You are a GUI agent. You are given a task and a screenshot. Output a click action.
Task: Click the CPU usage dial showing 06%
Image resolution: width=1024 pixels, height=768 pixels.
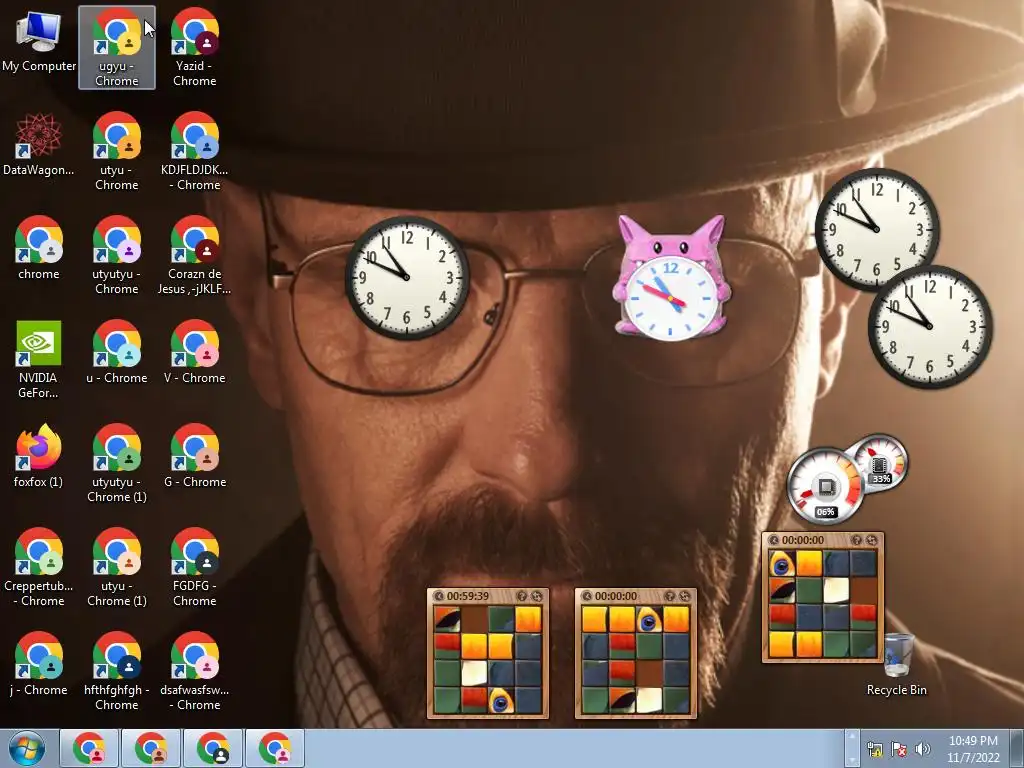(x=824, y=485)
